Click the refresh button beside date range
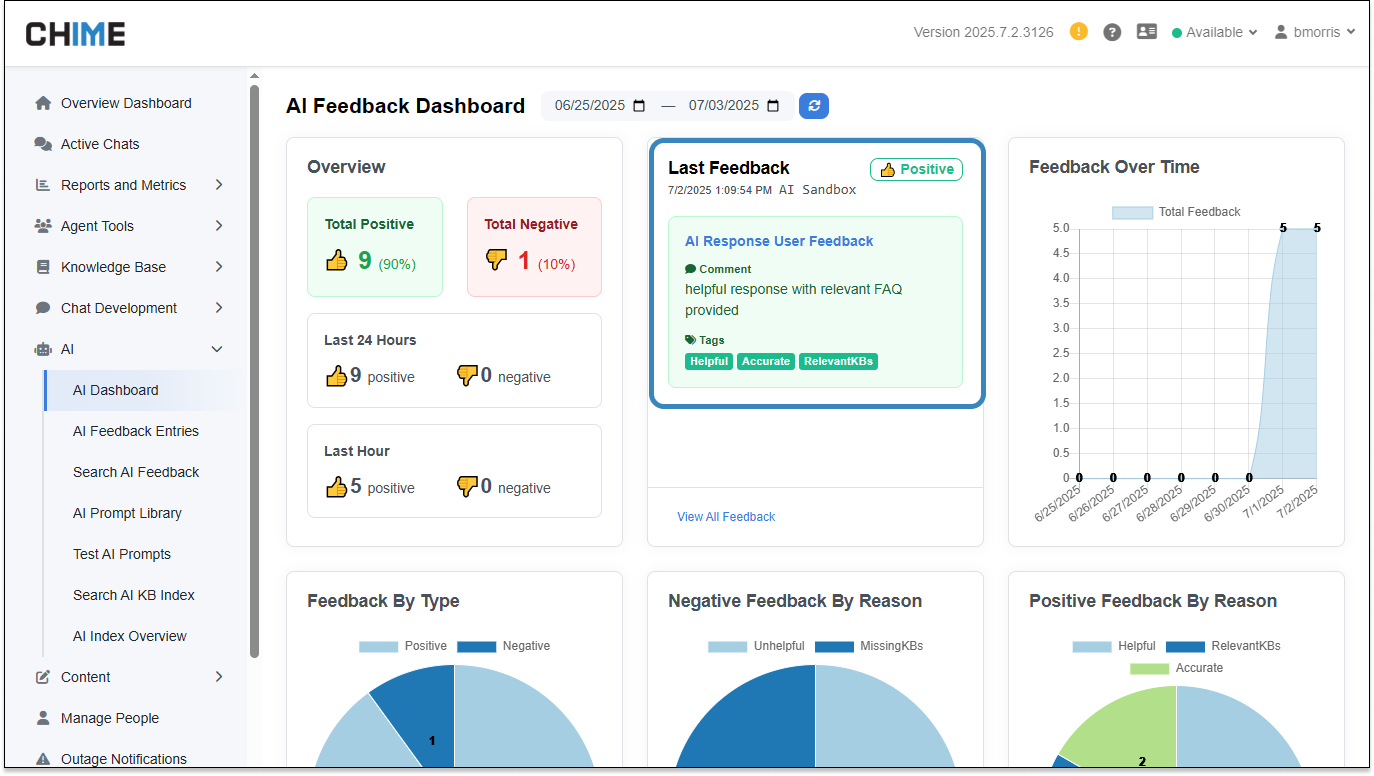 pyautogui.click(x=814, y=106)
